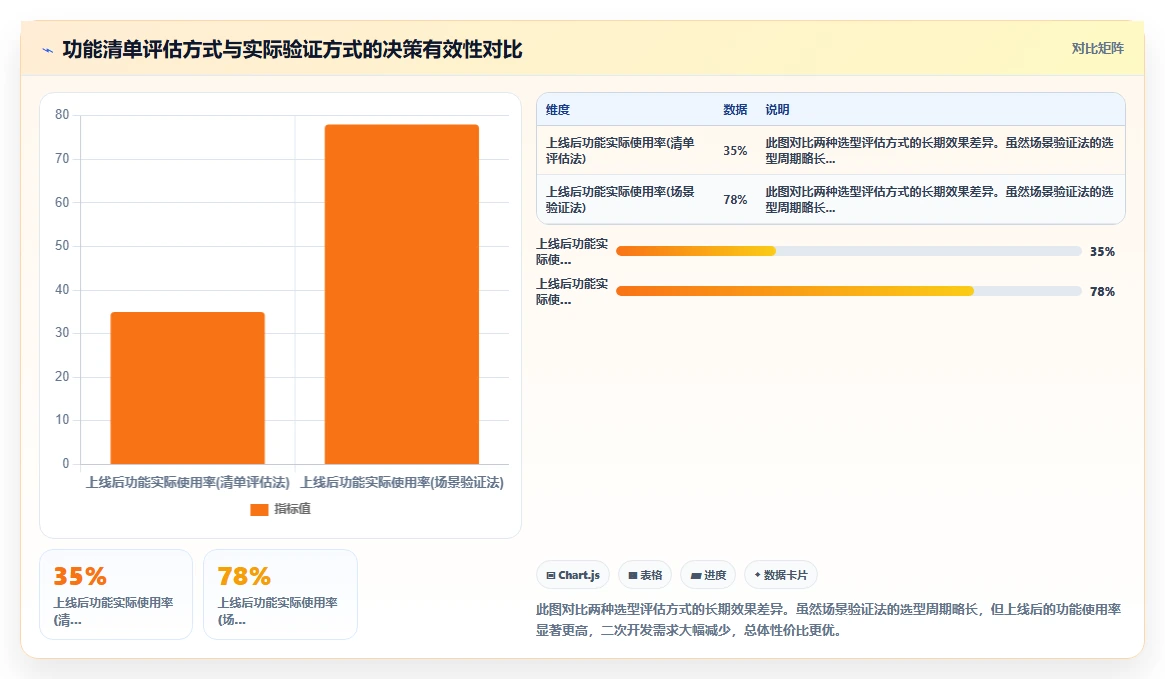1165x679 pixels.
Task: Click the small blue icon beside the title
Action: pos(48,51)
